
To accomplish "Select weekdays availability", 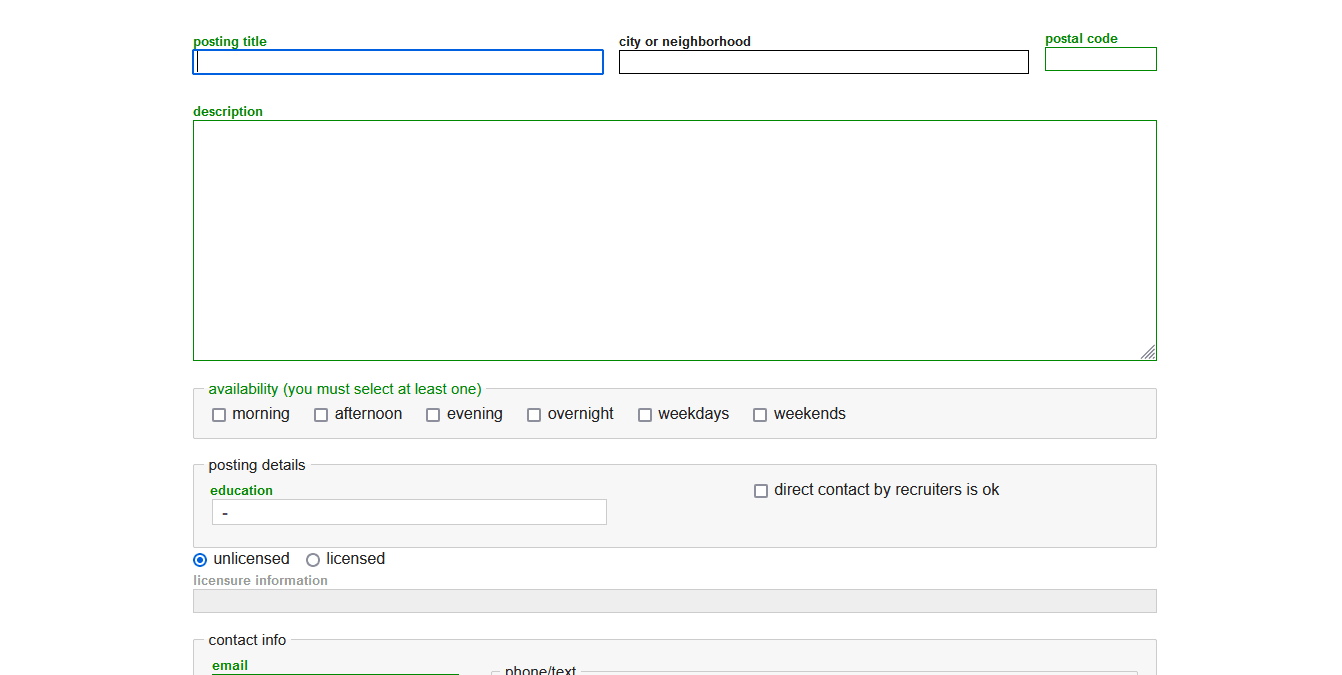I will 645,415.
